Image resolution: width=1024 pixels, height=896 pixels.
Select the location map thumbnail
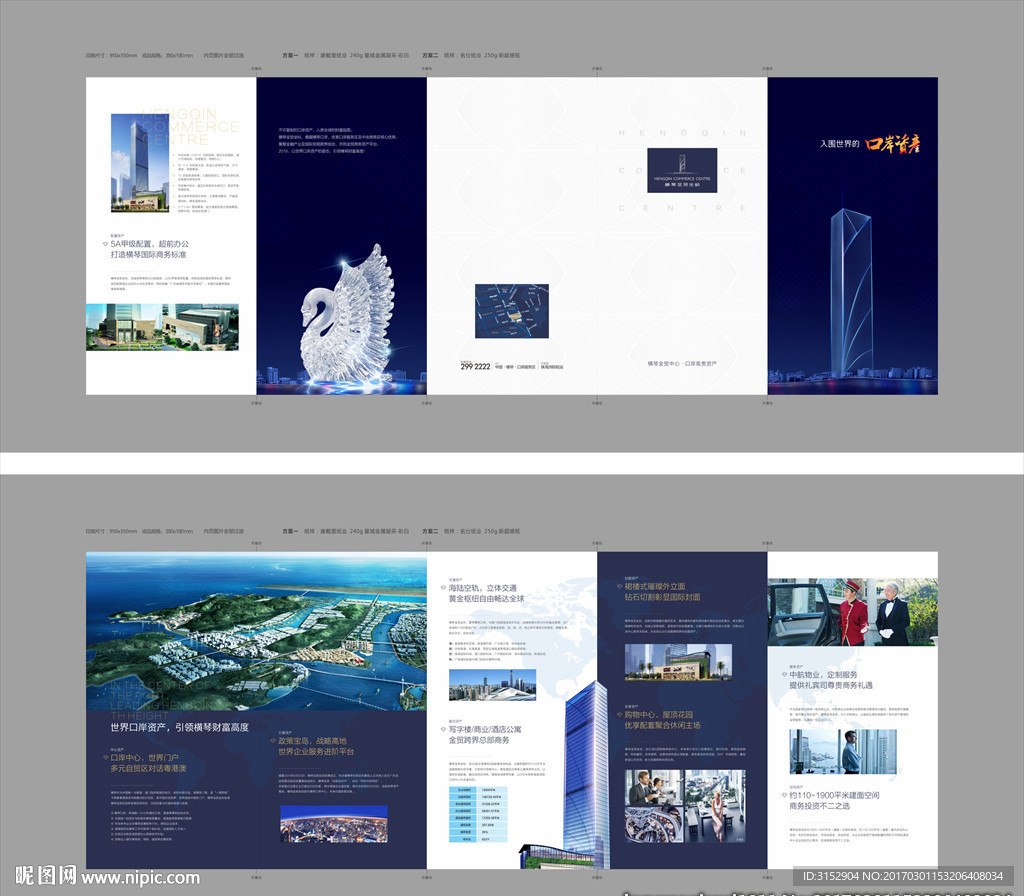[511, 311]
